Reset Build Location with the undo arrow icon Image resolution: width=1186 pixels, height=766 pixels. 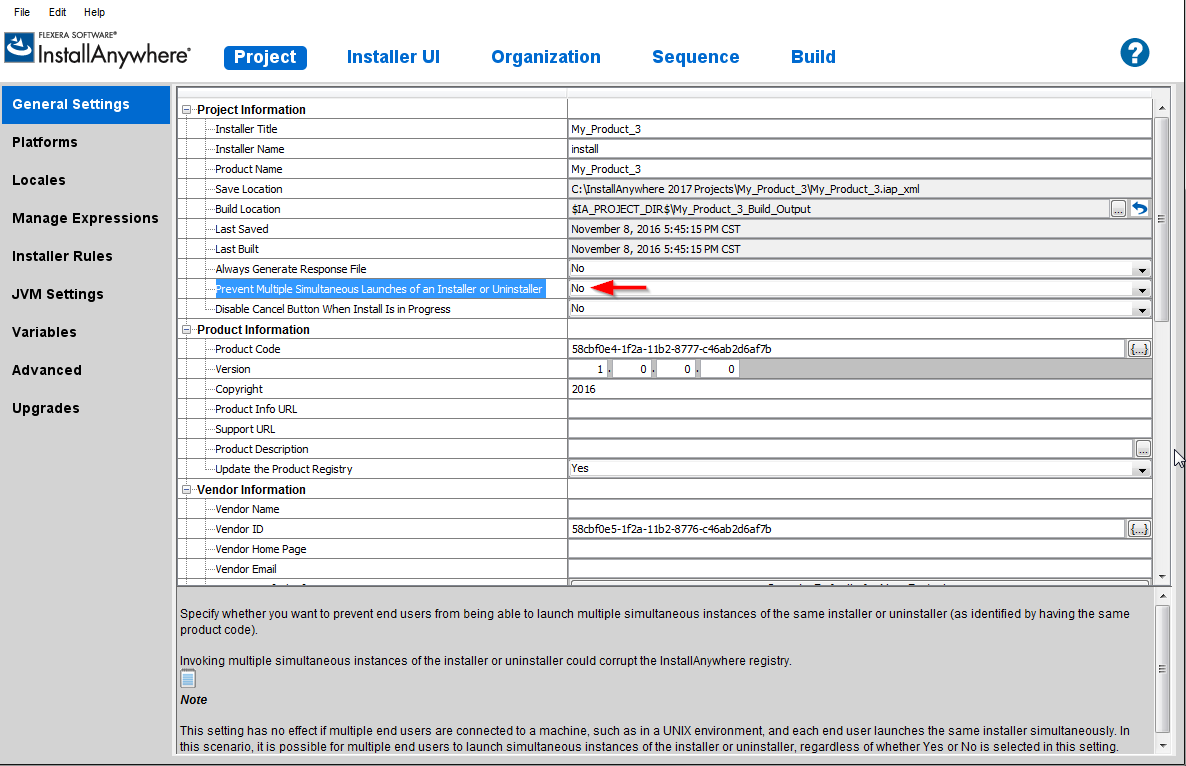coord(1139,209)
